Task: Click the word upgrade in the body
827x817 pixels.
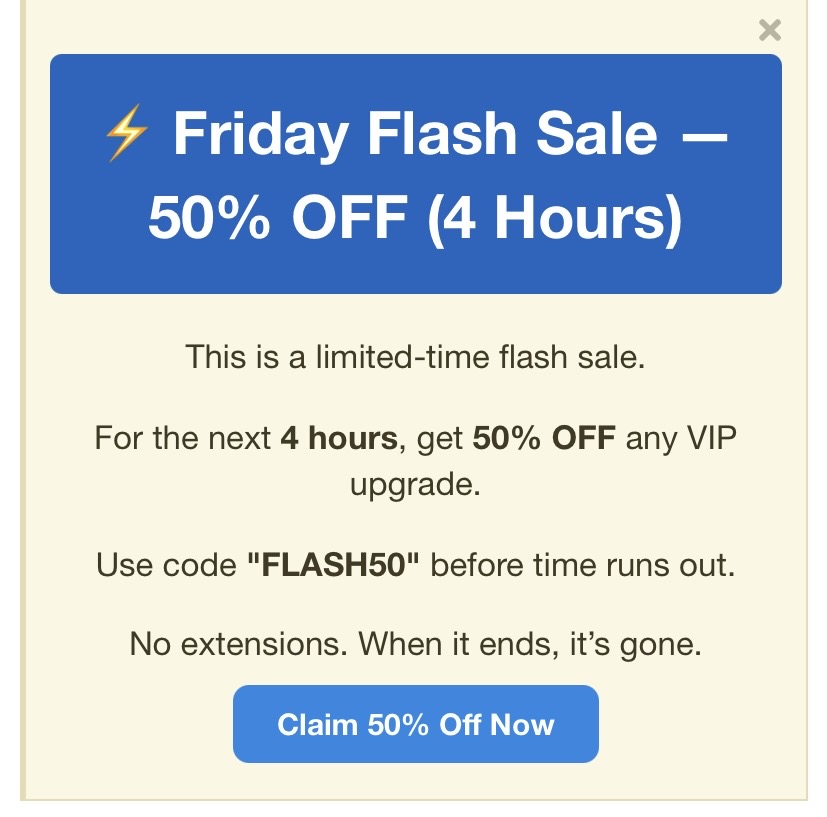Action: (x=415, y=486)
